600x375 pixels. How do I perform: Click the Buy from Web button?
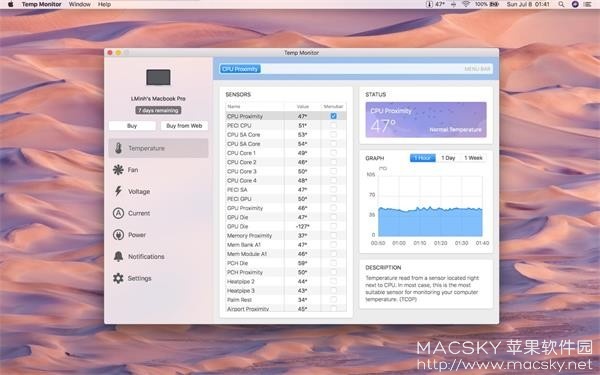[x=184, y=126]
